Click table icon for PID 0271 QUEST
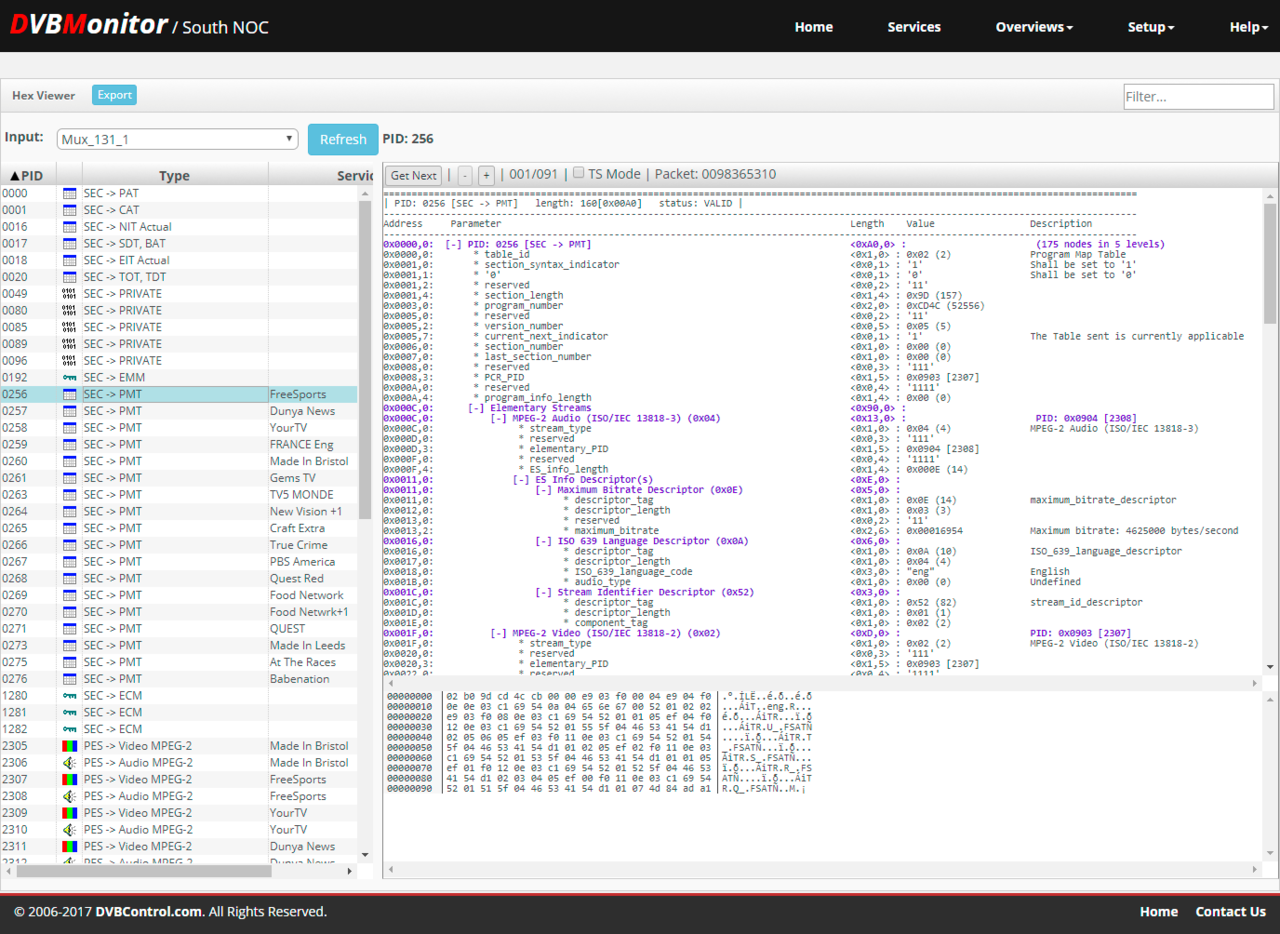The height and width of the screenshot is (934, 1280). click(x=70, y=629)
